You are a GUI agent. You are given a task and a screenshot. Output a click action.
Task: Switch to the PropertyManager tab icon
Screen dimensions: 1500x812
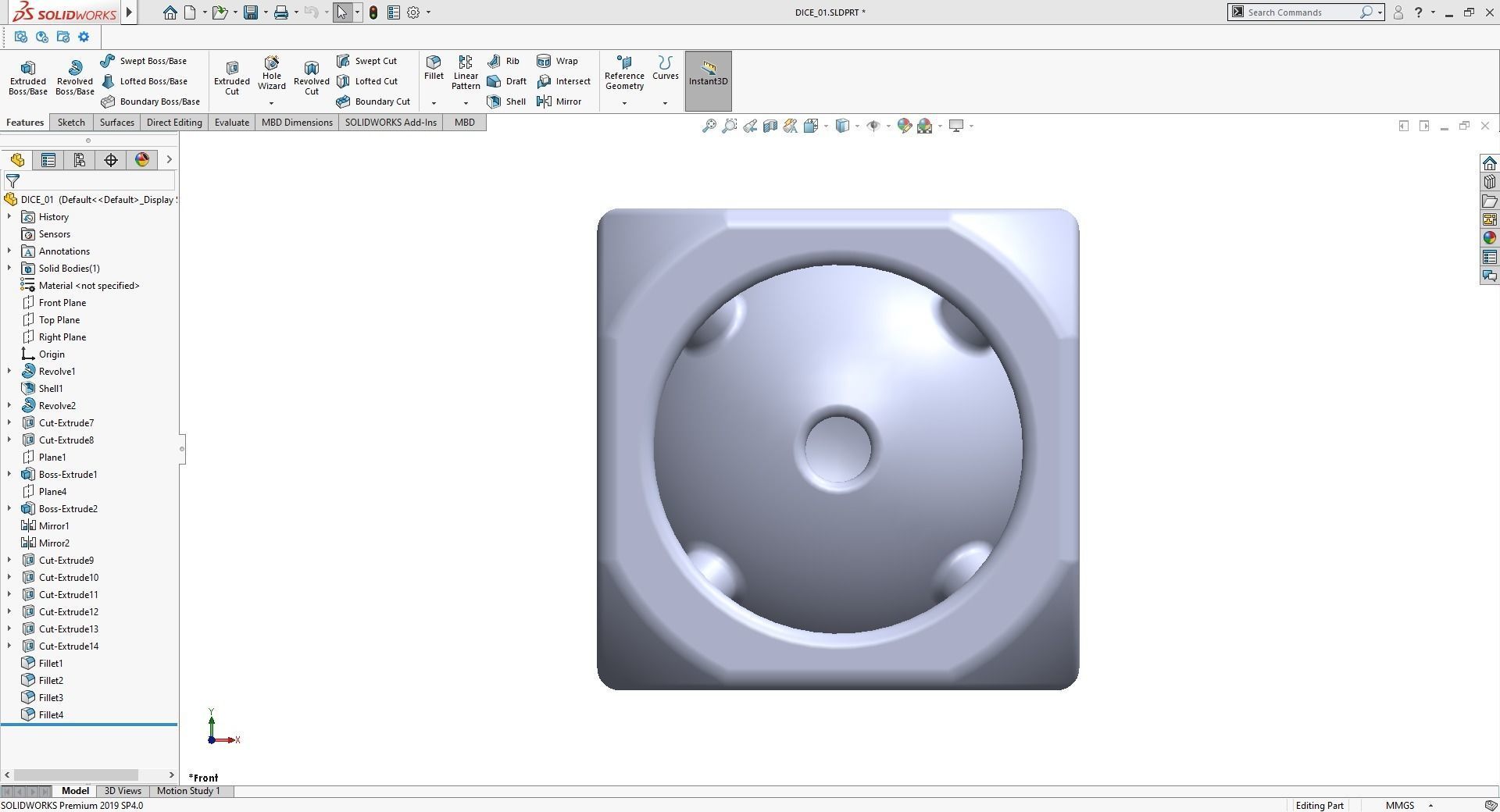(x=48, y=160)
